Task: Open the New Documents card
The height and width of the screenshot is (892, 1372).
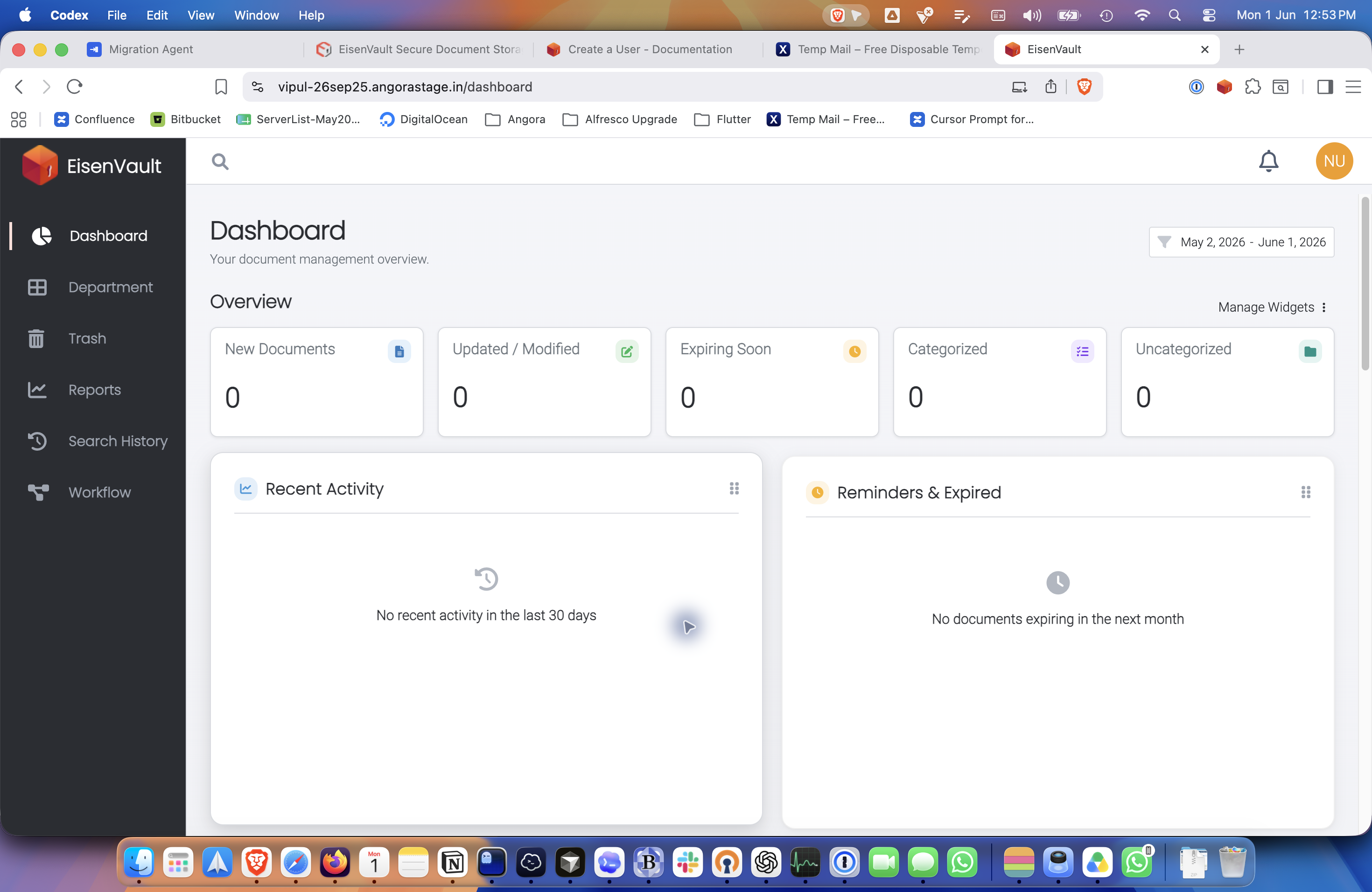Action: [x=316, y=382]
